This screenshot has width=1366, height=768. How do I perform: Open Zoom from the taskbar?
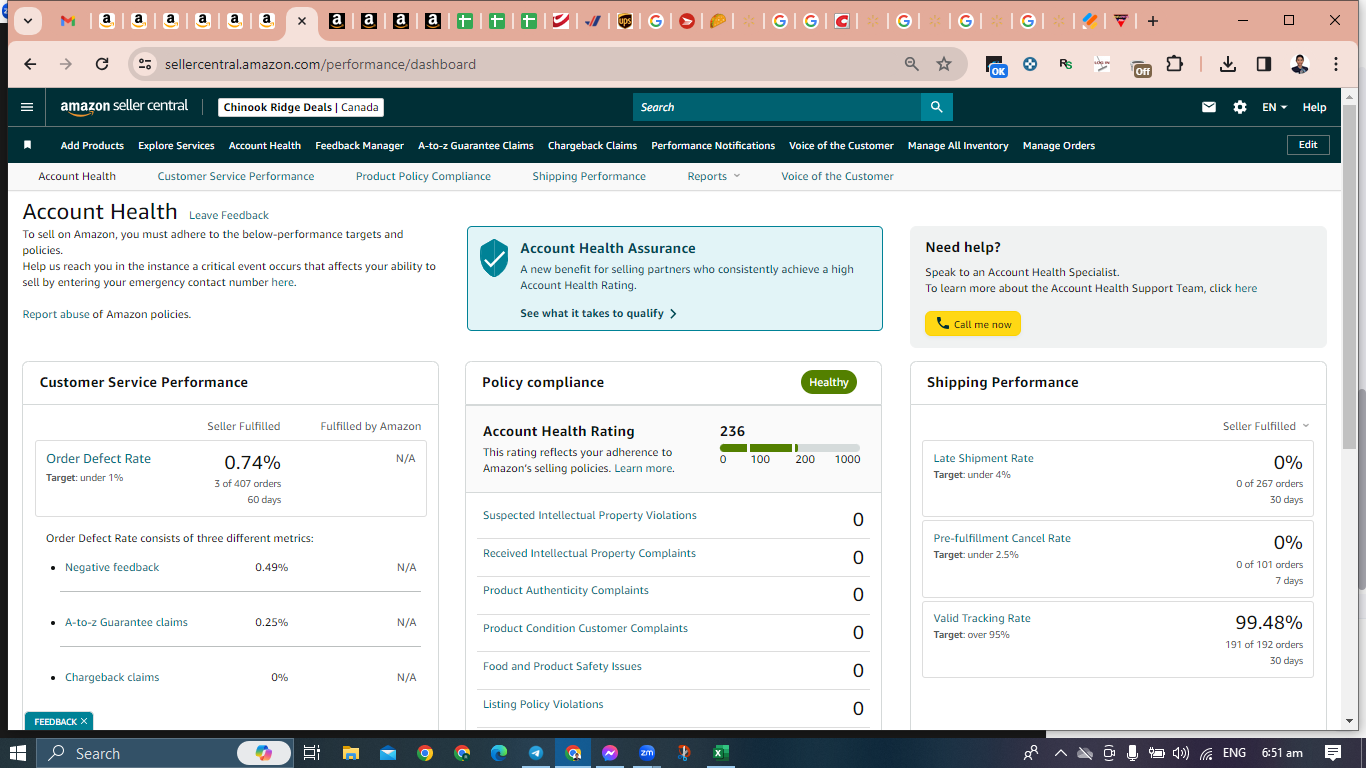click(x=647, y=753)
